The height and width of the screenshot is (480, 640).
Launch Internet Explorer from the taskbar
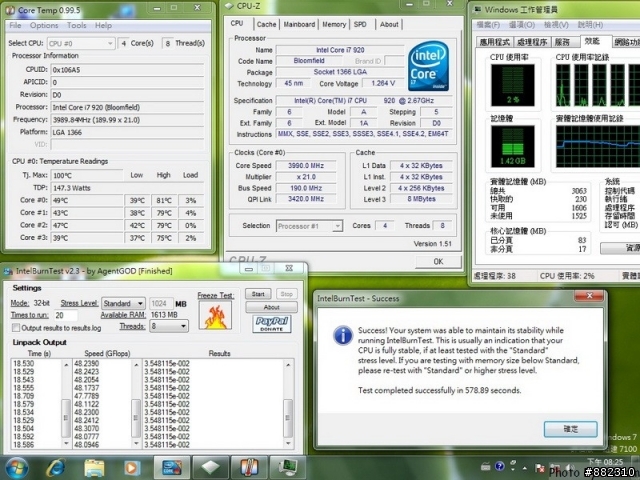point(56,468)
